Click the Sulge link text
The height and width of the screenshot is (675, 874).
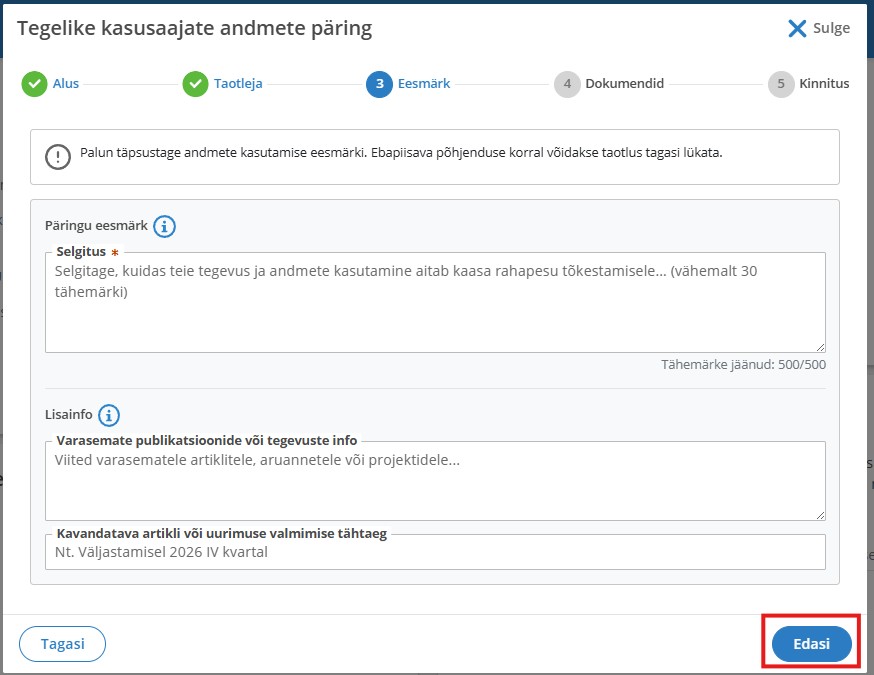click(x=831, y=28)
